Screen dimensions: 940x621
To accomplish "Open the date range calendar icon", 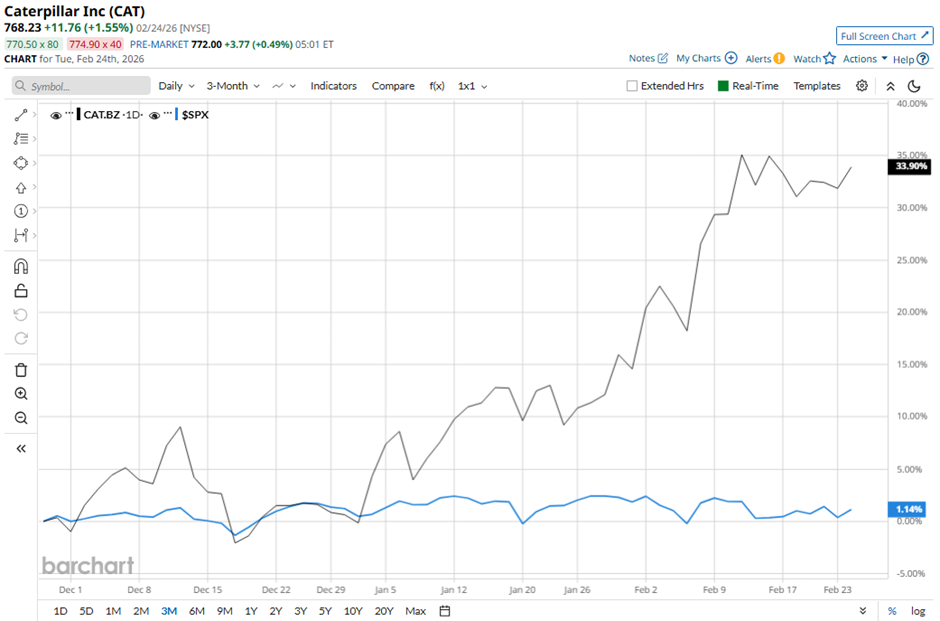I will coord(444,611).
